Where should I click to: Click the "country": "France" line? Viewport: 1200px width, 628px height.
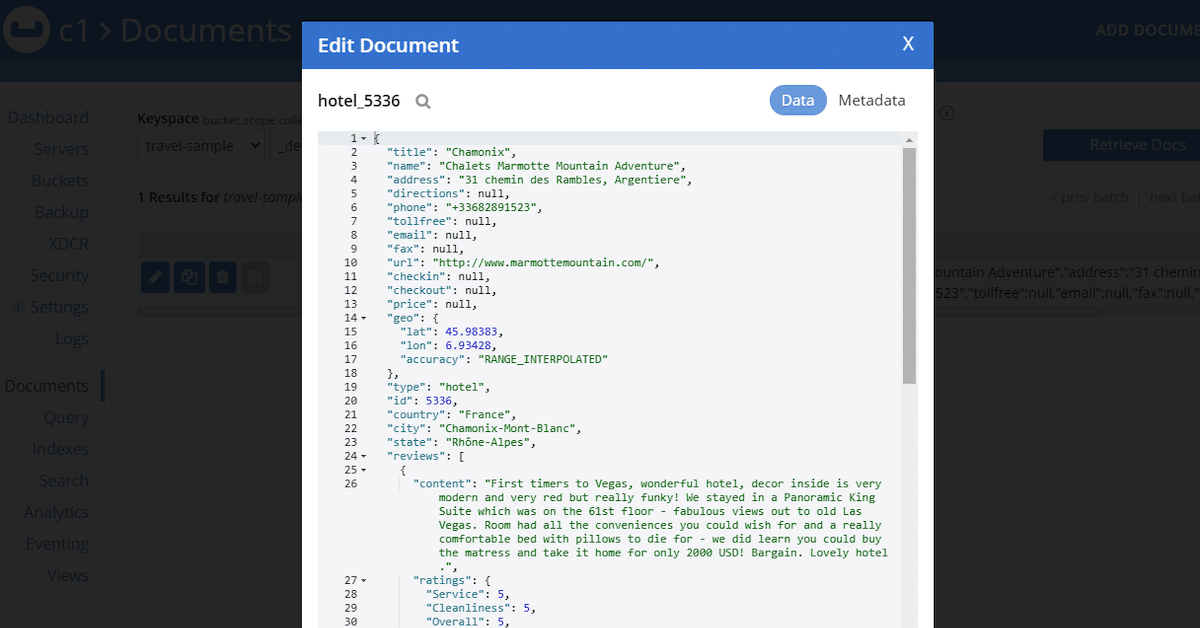[x=451, y=415]
